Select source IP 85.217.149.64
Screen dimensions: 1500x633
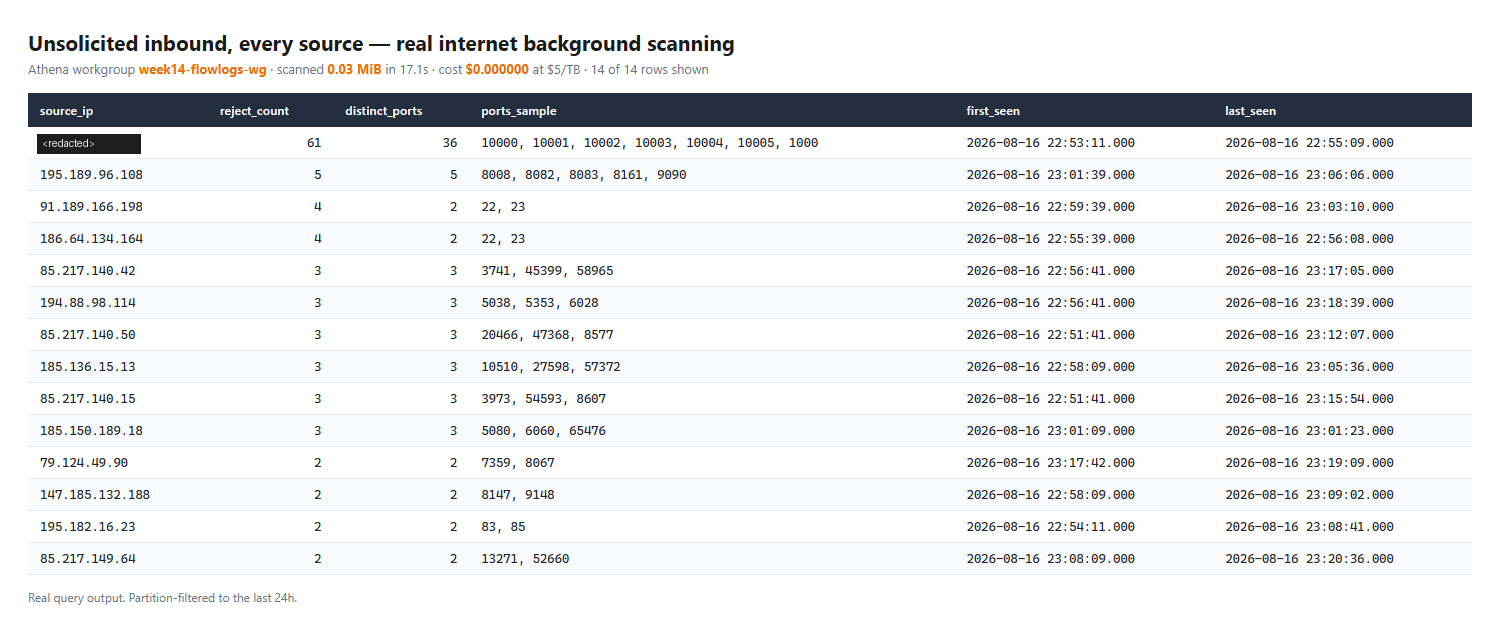tap(88, 559)
